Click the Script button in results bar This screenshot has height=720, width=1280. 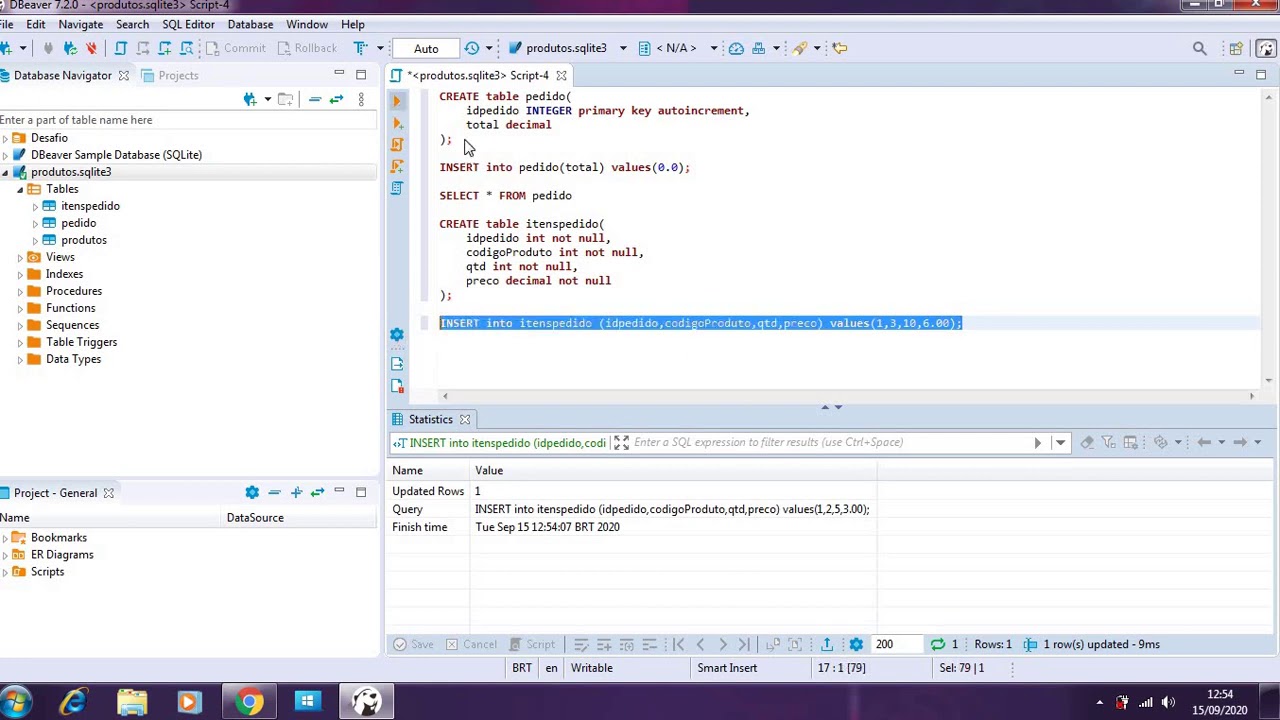click(x=531, y=644)
